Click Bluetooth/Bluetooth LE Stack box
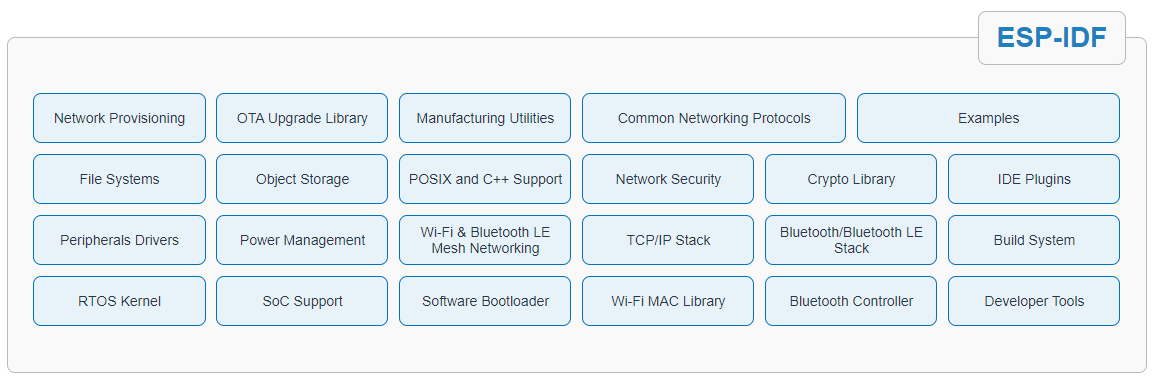 [x=851, y=240]
